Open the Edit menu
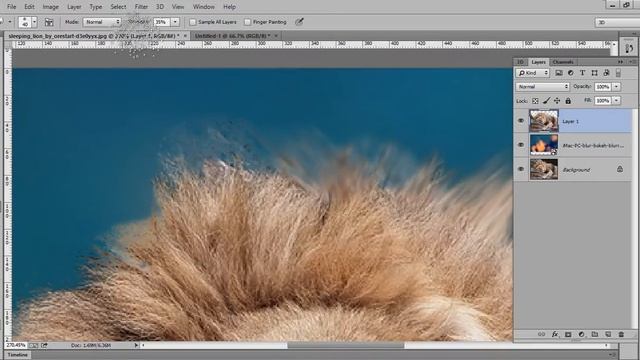 (x=29, y=7)
